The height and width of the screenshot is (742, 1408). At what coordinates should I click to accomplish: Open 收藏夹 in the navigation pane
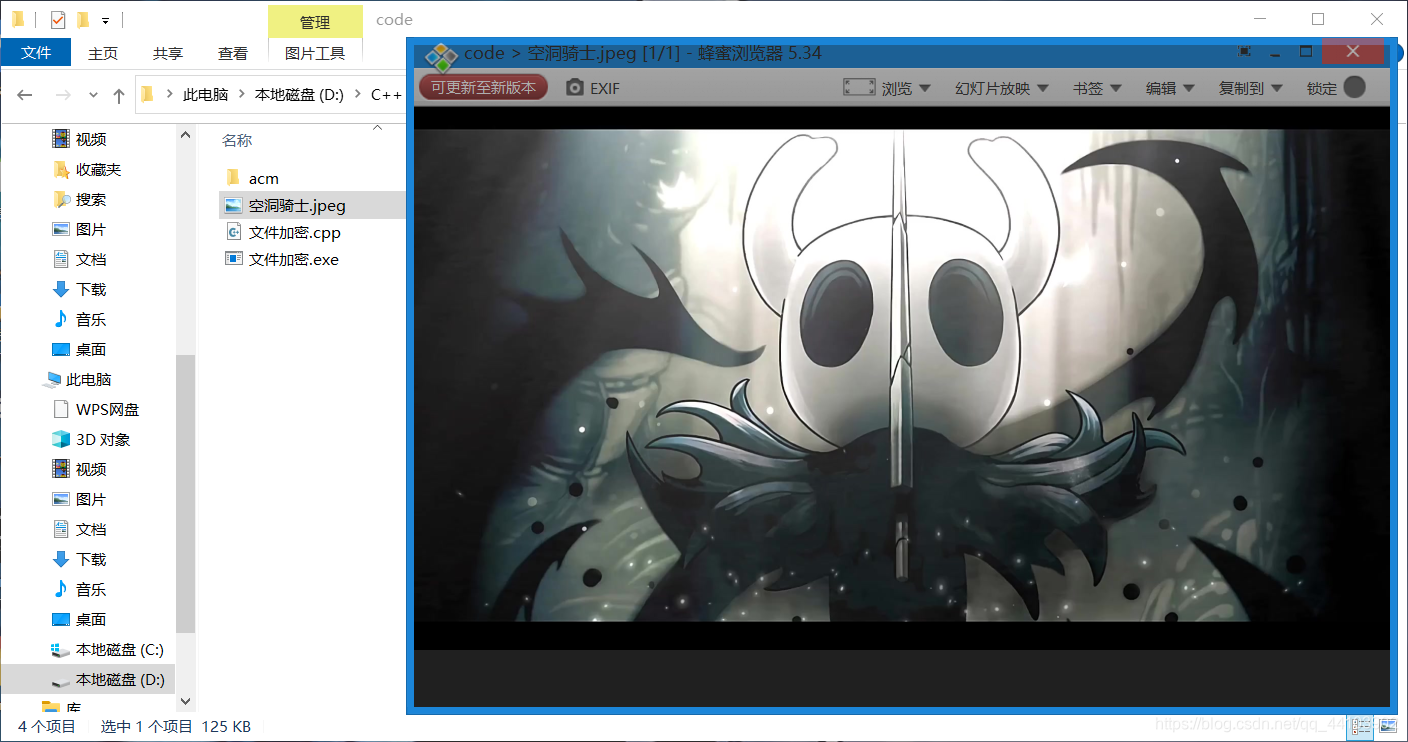coord(88,170)
